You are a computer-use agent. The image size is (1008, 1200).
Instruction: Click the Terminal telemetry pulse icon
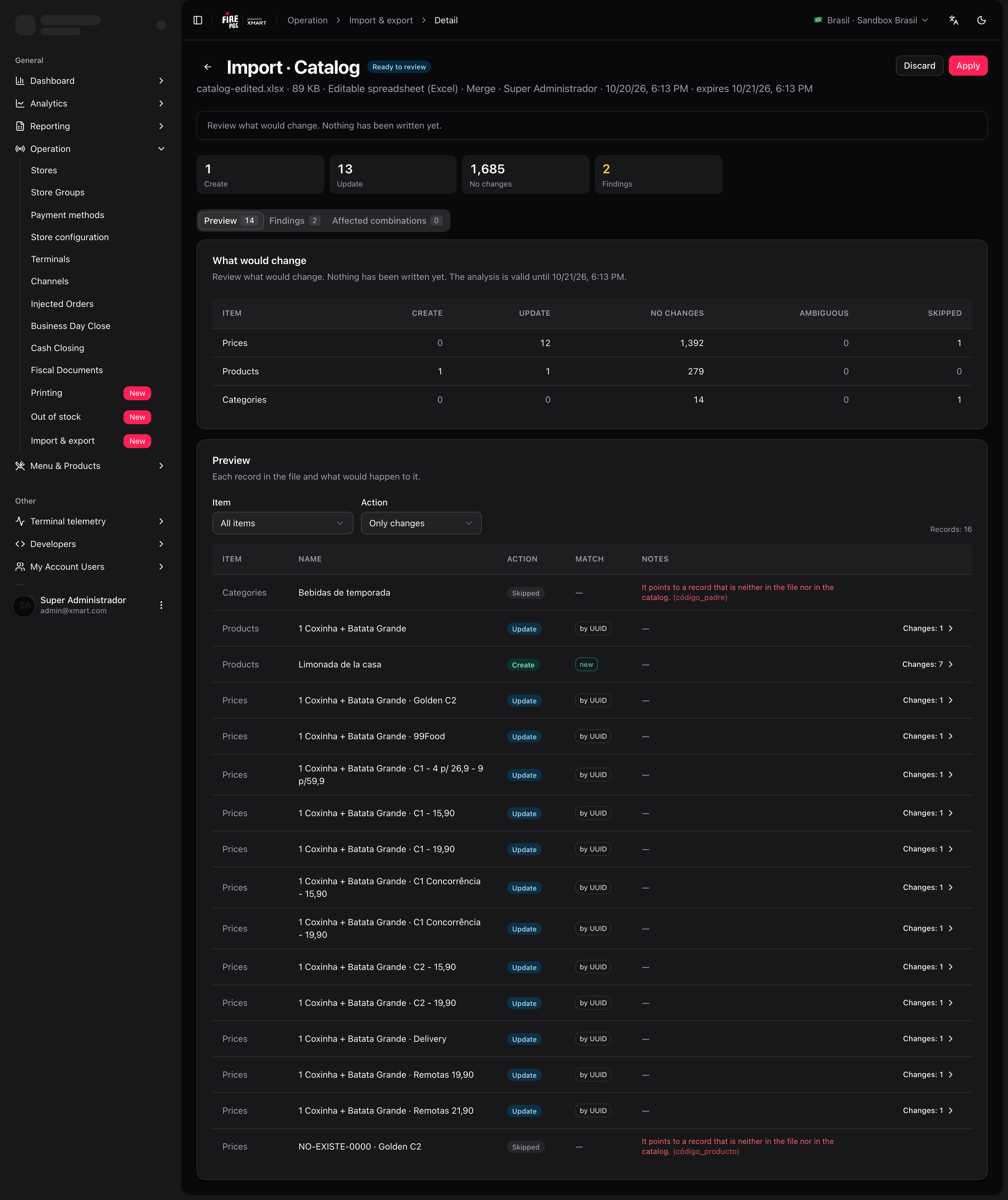20,522
